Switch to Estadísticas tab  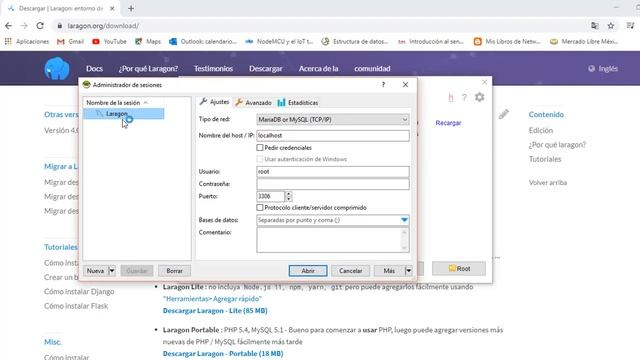click(298, 102)
